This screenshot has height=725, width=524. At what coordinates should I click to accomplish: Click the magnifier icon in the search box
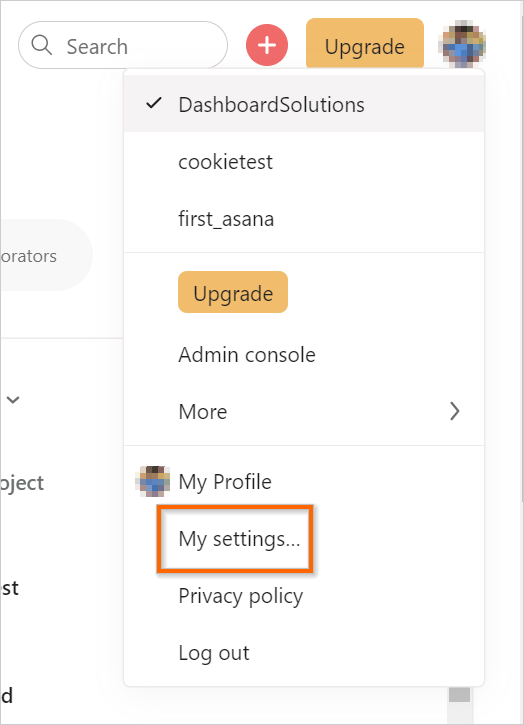(x=42, y=45)
